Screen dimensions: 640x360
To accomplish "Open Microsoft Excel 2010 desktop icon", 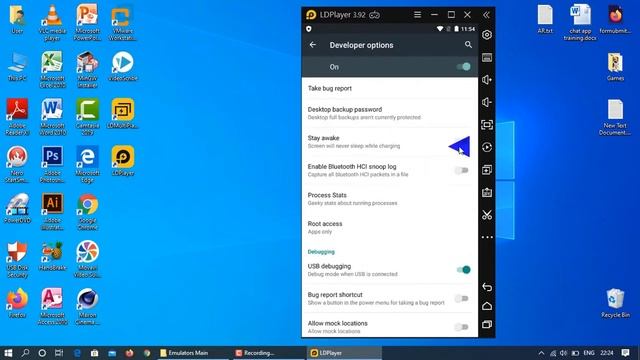I will [x=52, y=69].
